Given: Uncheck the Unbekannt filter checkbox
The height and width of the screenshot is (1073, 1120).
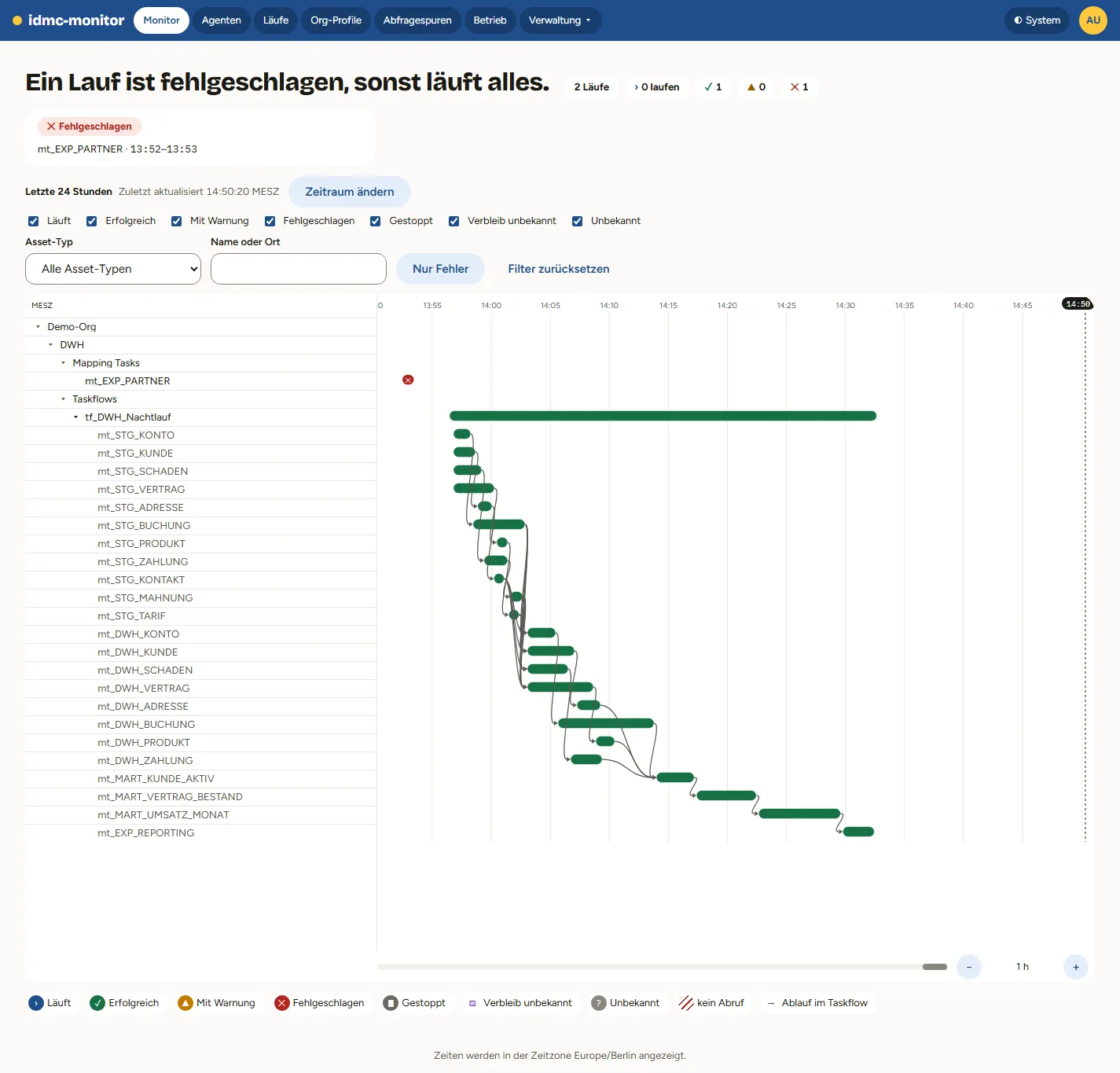Looking at the screenshot, I should 578,222.
